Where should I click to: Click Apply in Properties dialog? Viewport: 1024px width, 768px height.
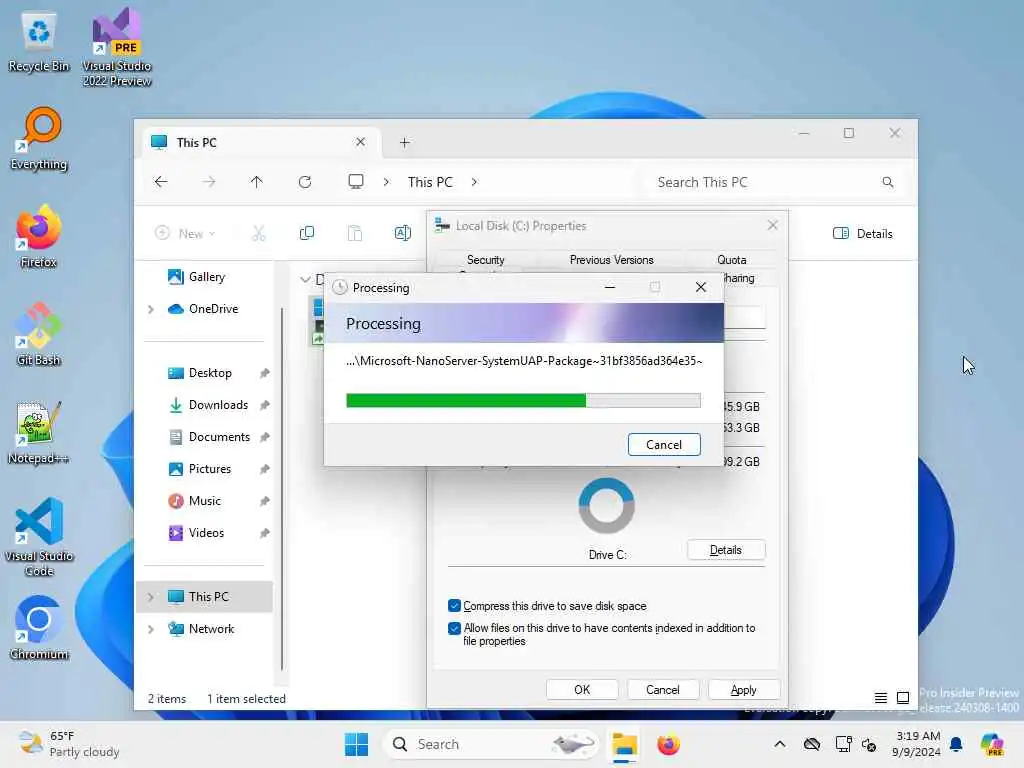click(x=744, y=690)
